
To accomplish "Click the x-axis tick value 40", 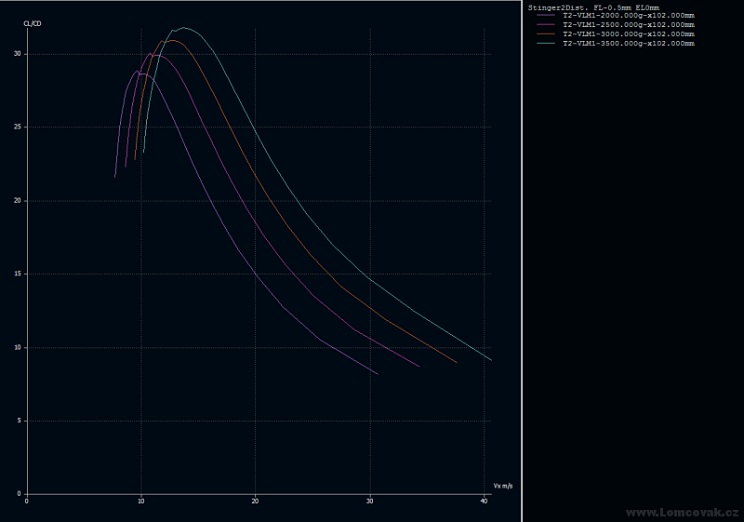I will point(484,501).
